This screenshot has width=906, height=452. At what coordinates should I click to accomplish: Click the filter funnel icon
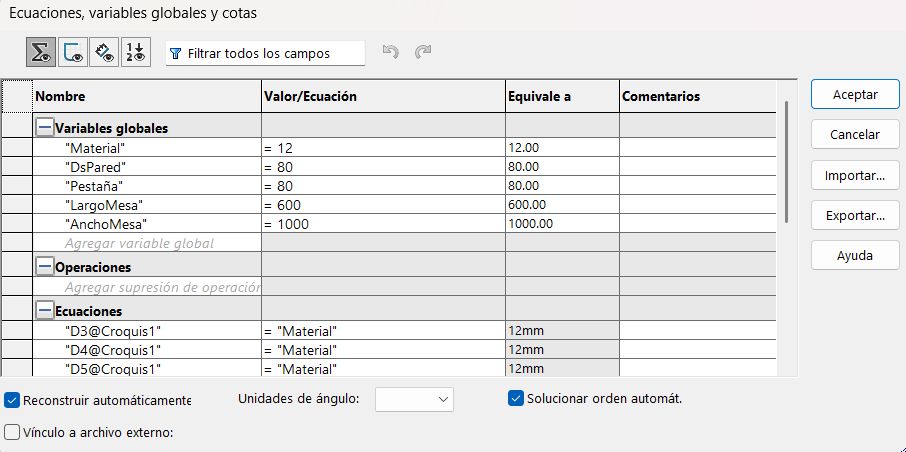176,54
